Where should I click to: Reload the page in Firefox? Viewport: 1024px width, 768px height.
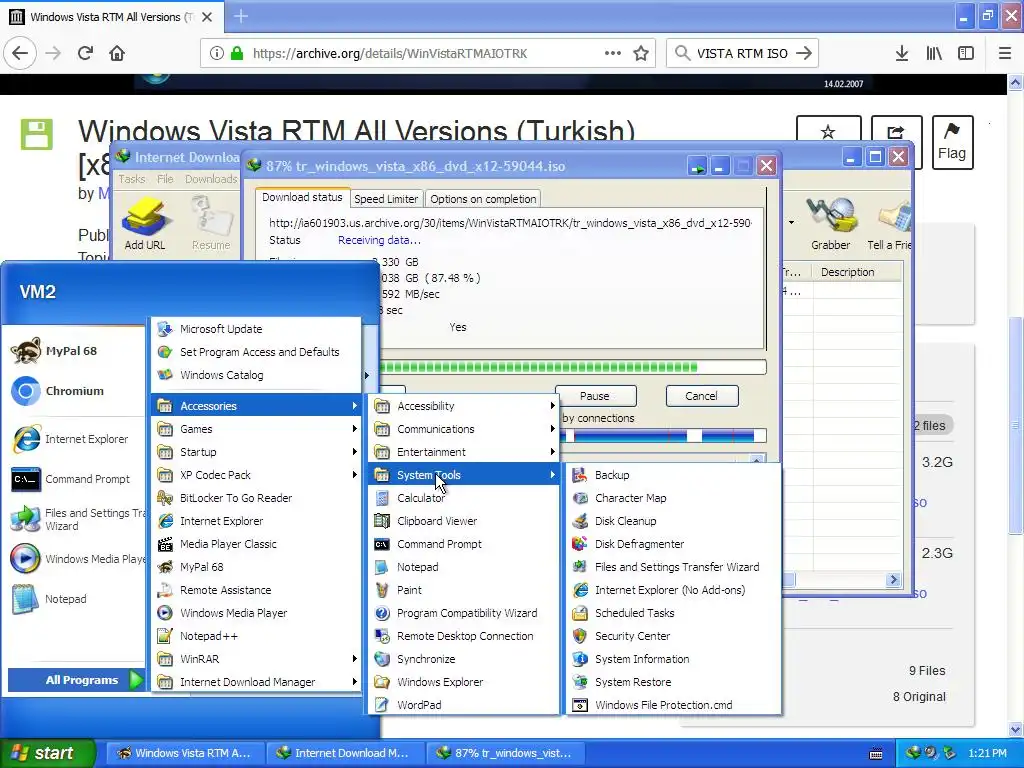[85, 54]
